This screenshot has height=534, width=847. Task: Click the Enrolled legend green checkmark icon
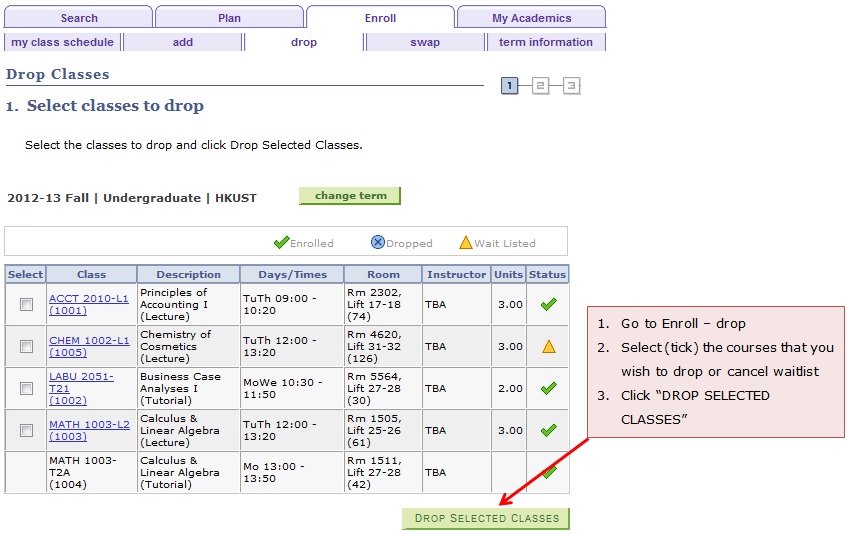click(x=281, y=242)
